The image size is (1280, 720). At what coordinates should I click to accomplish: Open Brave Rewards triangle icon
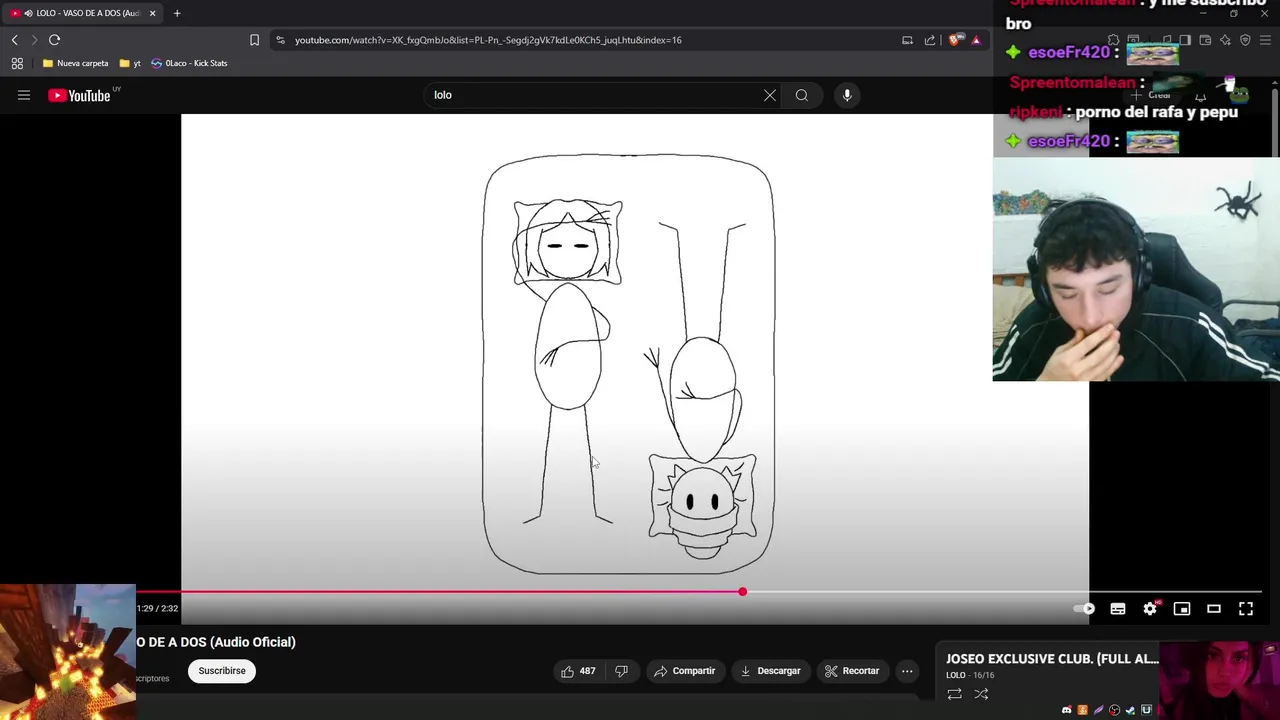pyautogui.click(x=976, y=40)
